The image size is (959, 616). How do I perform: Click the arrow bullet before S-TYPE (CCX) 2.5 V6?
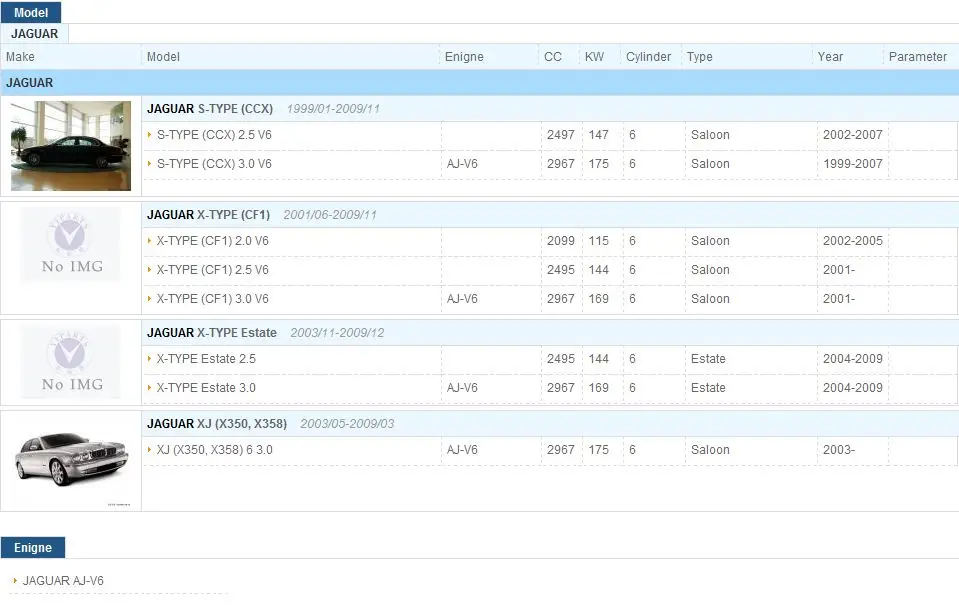click(149, 135)
